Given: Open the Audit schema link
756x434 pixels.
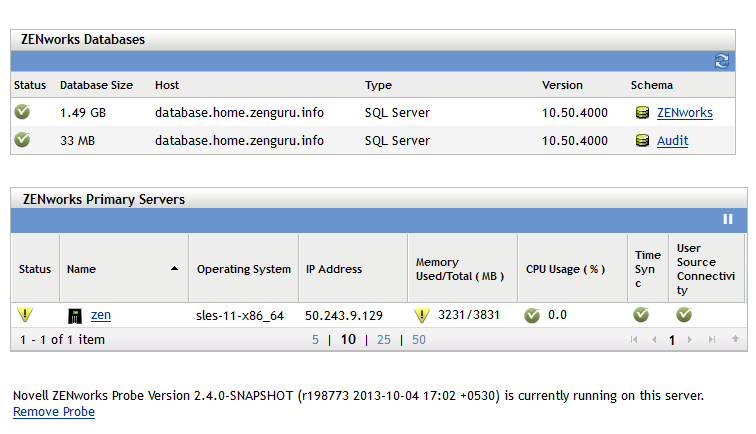Looking at the screenshot, I should [672, 141].
